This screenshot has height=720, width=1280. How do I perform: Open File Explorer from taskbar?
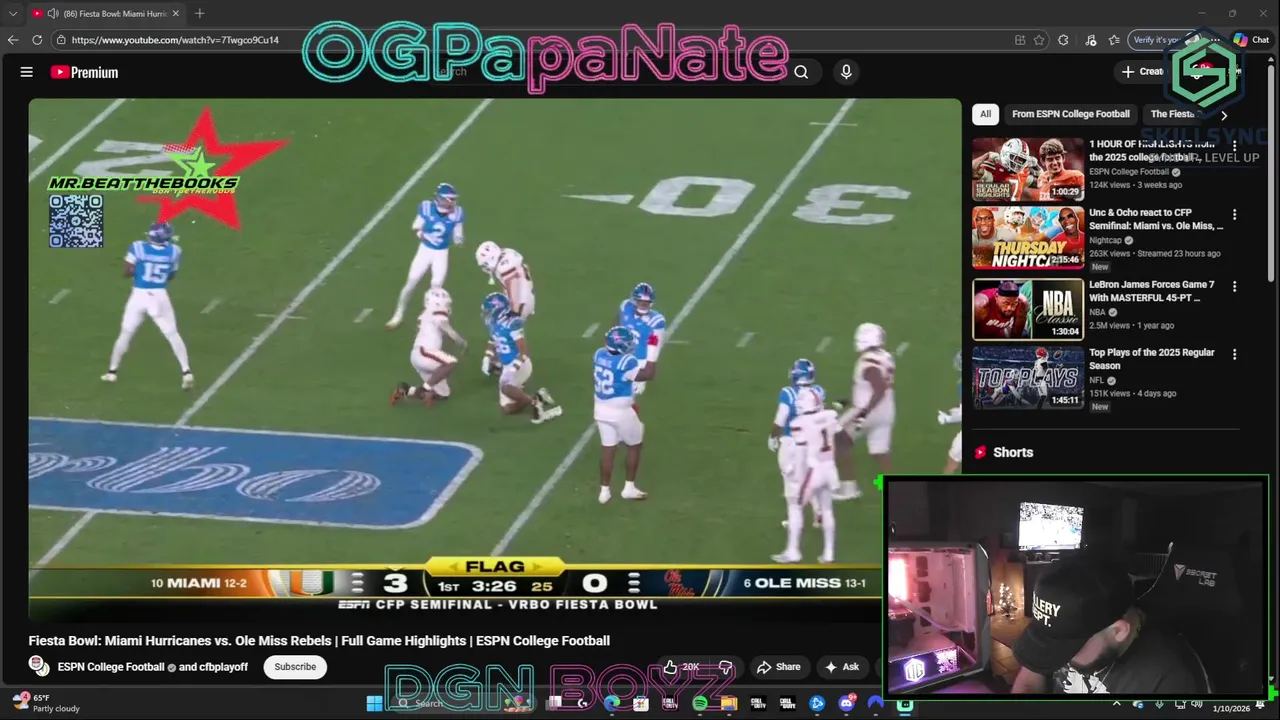pos(729,703)
